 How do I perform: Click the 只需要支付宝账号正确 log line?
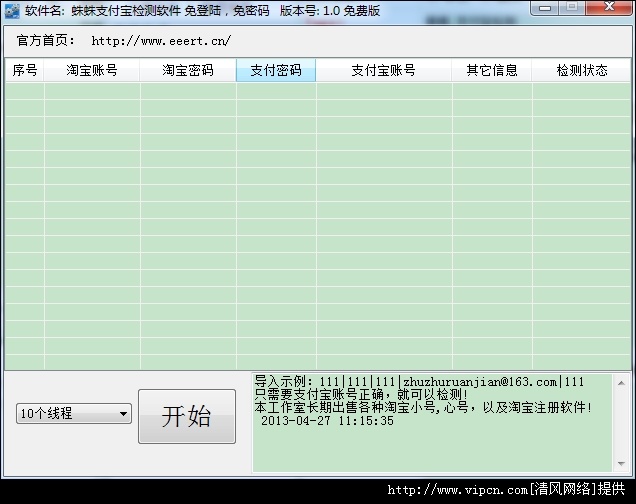[x=361, y=394]
